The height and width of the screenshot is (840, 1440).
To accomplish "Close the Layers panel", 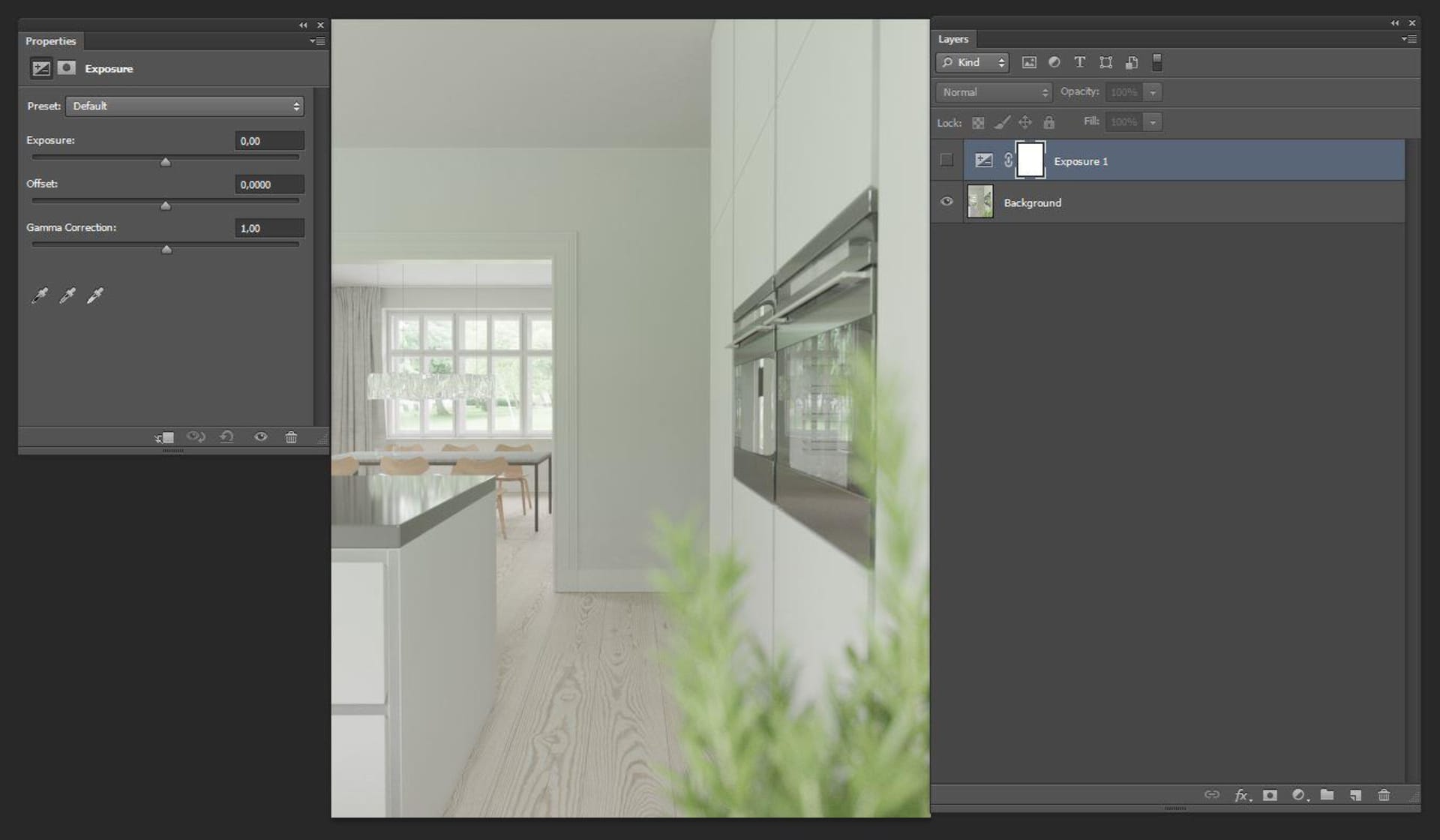I will (1412, 23).
